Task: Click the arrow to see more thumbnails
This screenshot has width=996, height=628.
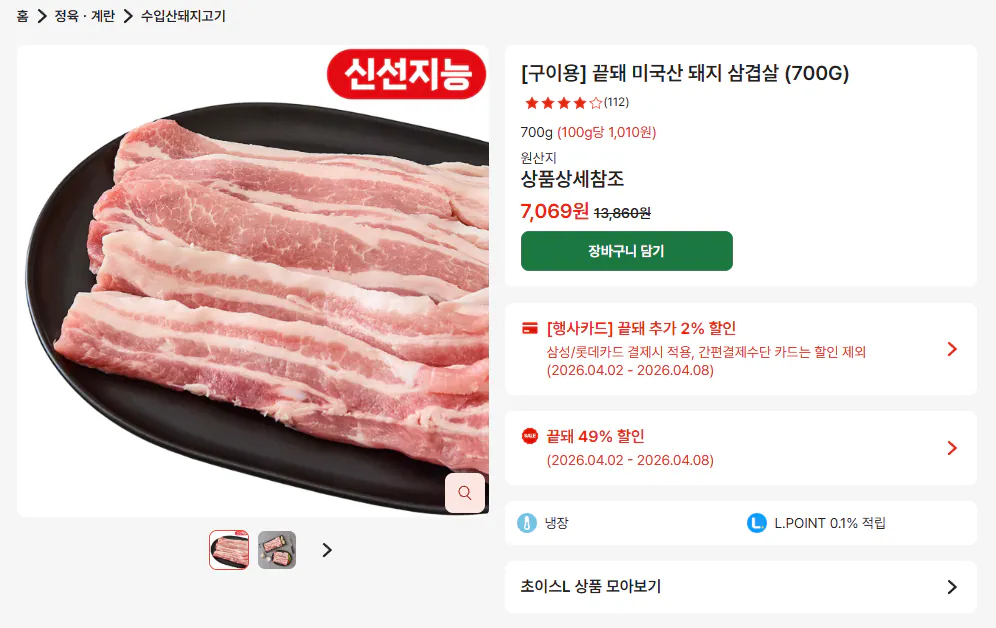Action: coord(326,550)
